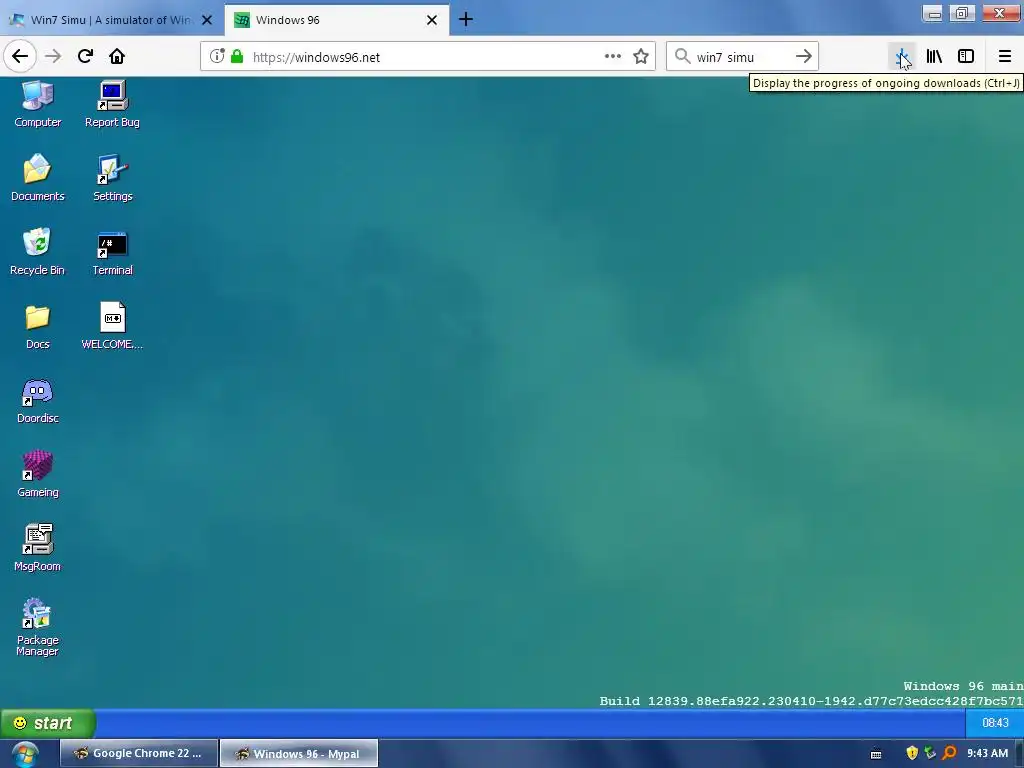
Task: Open the page actions three-dot menu
Action: pos(613,56)
